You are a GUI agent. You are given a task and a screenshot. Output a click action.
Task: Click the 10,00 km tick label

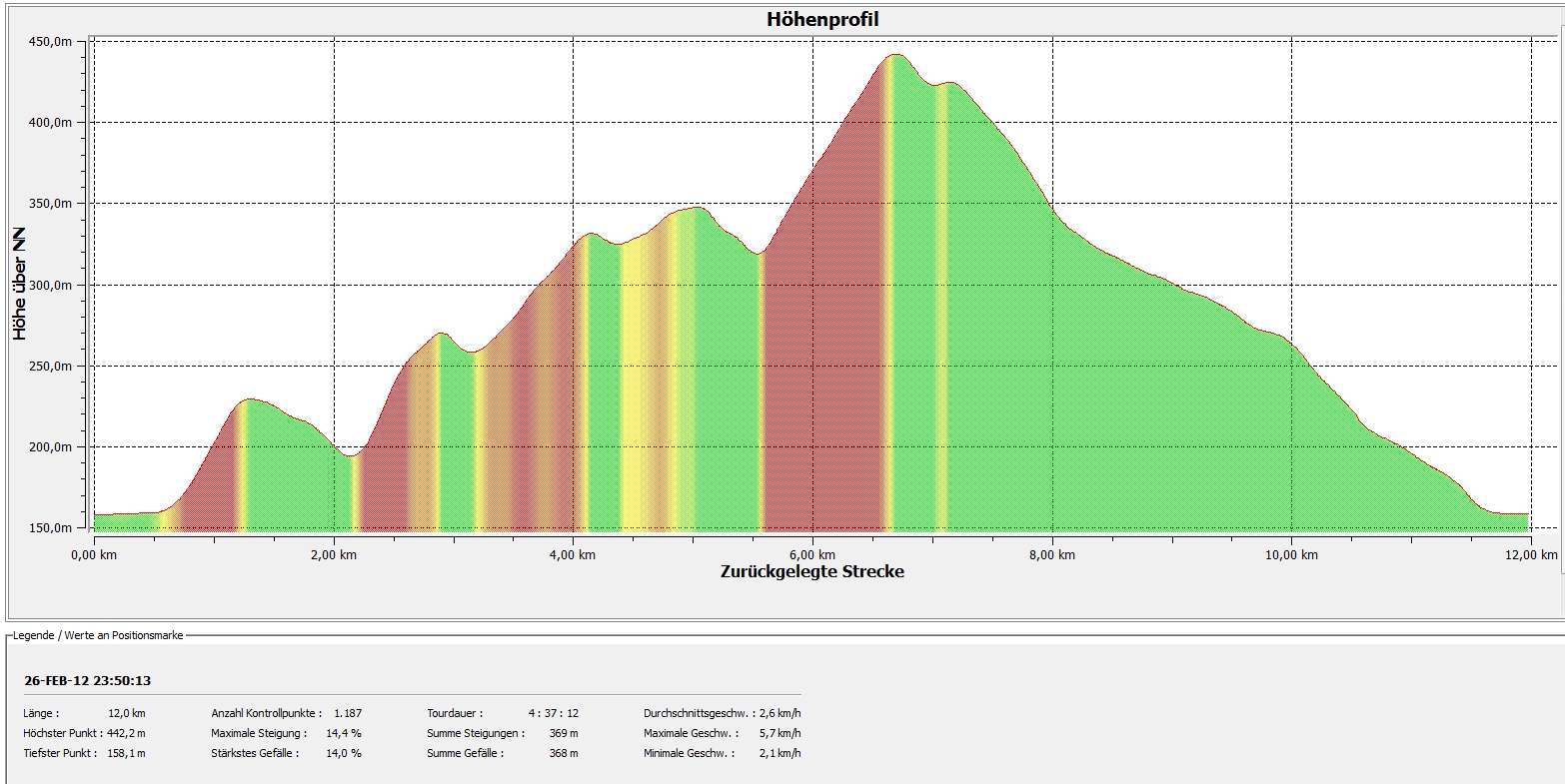(1290, 554)
